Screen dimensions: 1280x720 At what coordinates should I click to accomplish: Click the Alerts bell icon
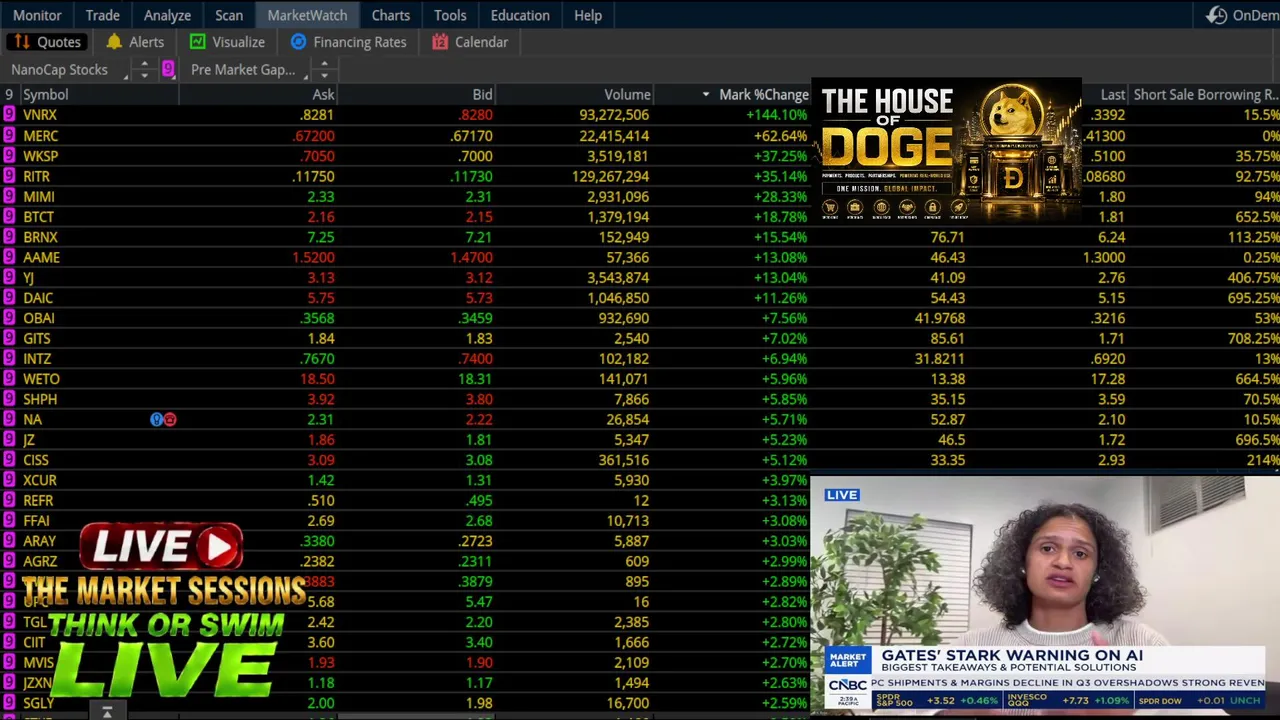coord(114,42)
